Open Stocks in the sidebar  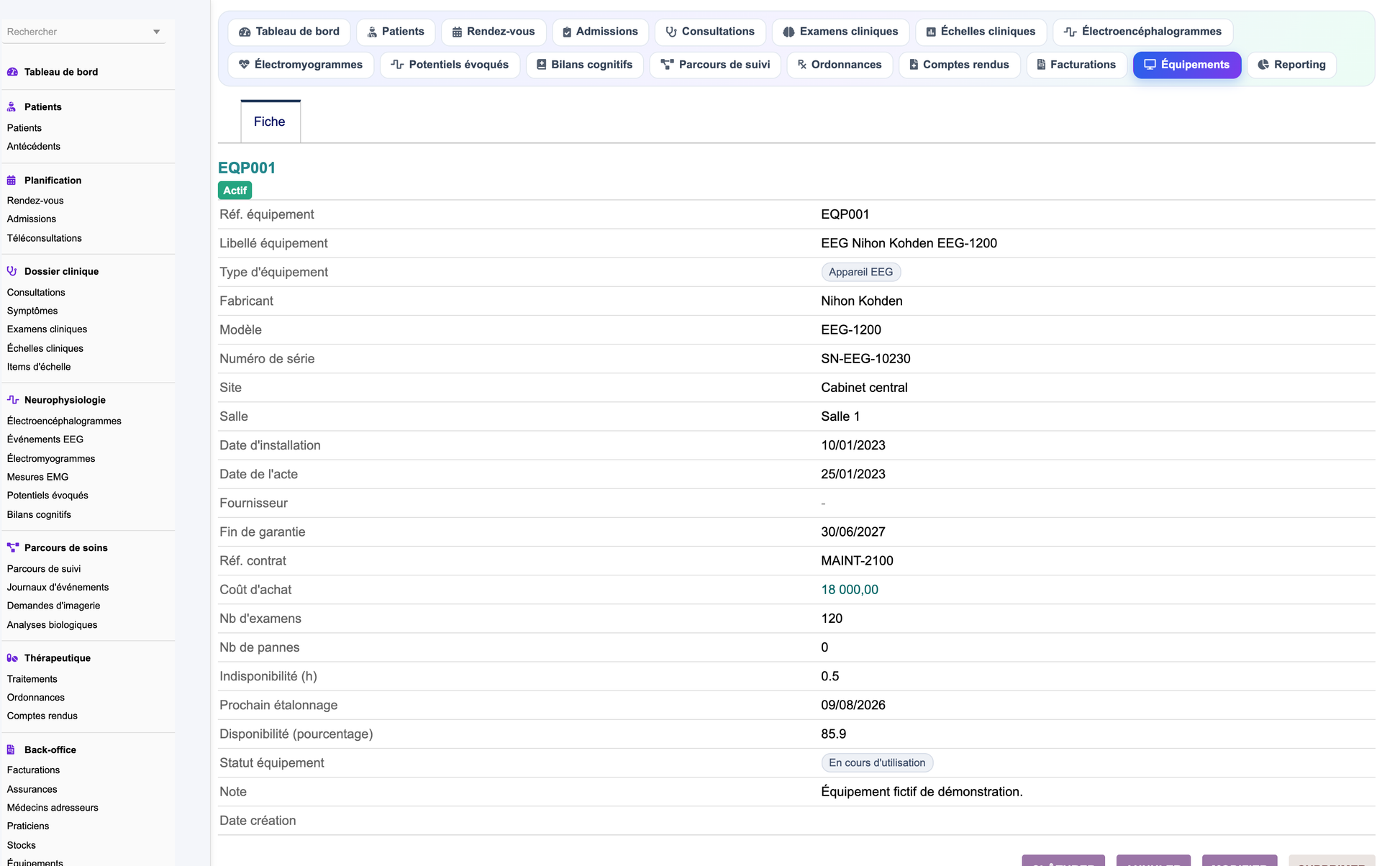[22, 845]
